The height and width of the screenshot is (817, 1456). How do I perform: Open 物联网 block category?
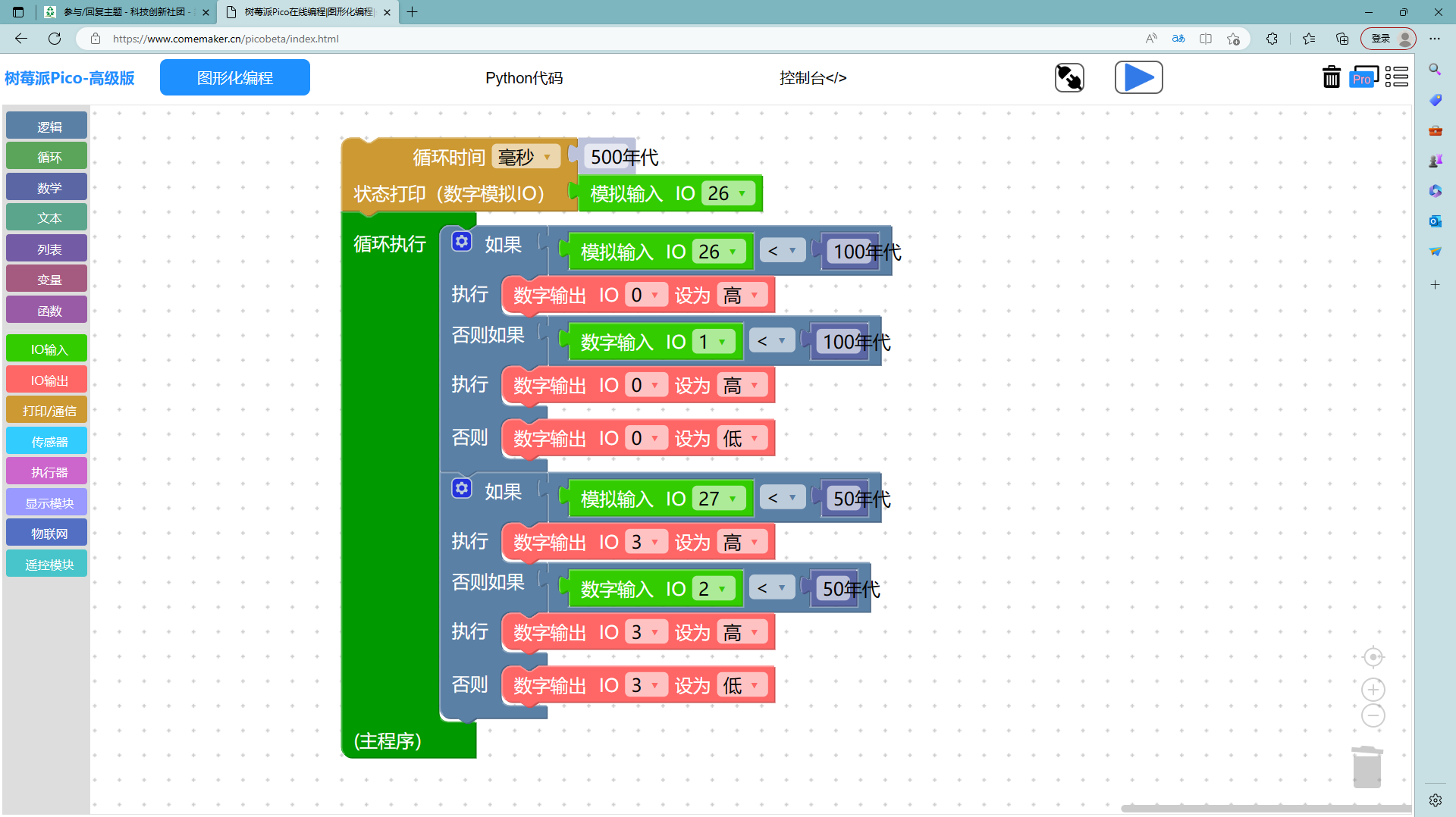point(47,533)
